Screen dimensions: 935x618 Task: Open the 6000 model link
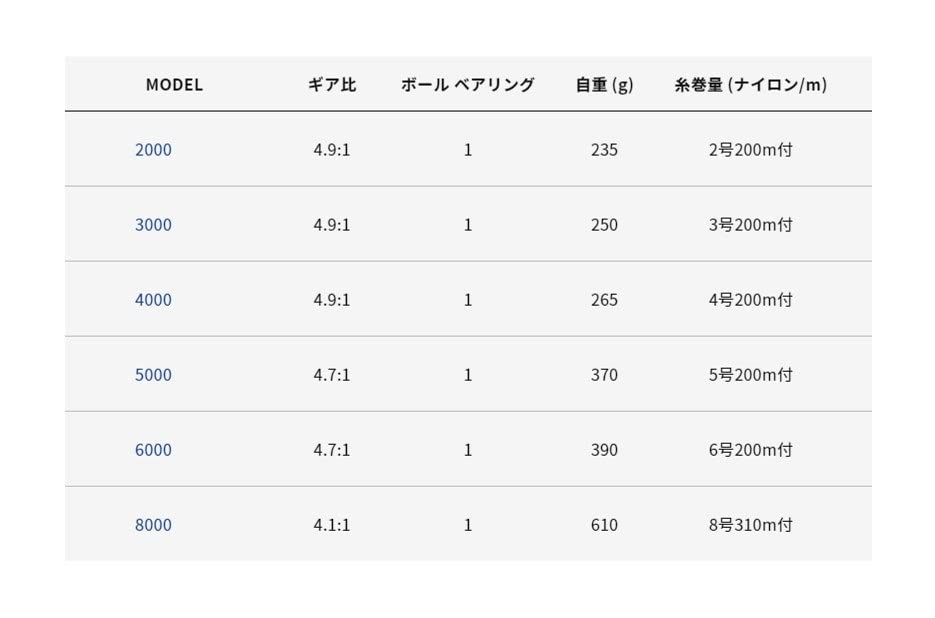pyautogui.click(x=153, y=450)
